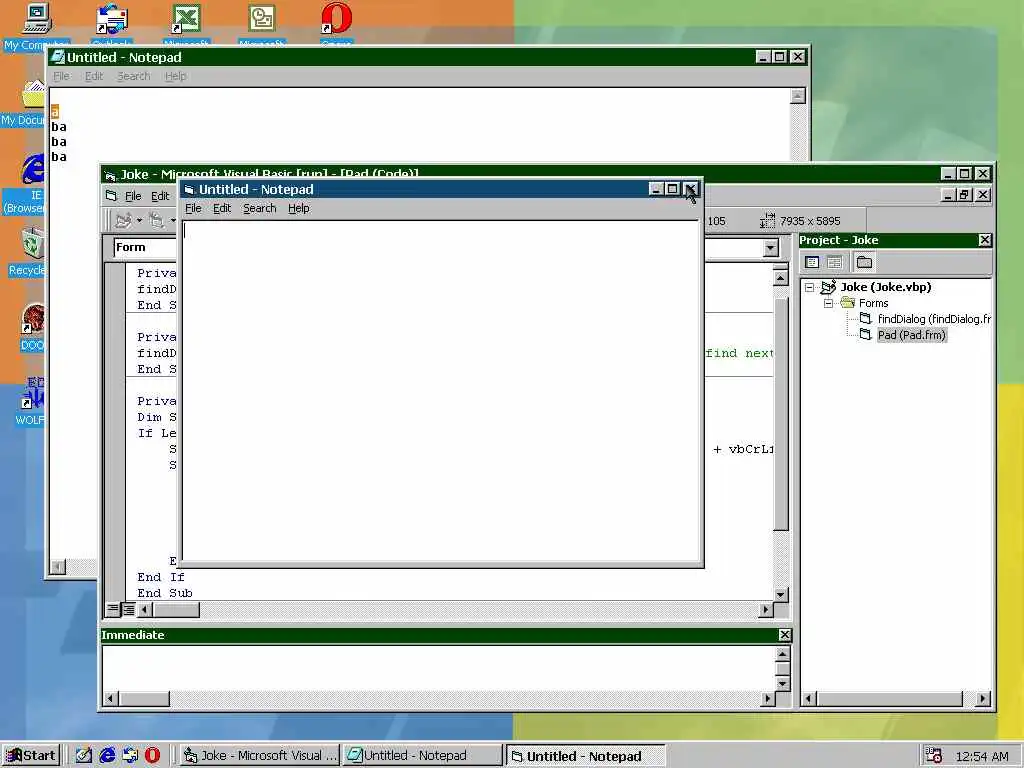Open Object dropdown showing Form
The image size is (1024, 768).
[144, 248]
